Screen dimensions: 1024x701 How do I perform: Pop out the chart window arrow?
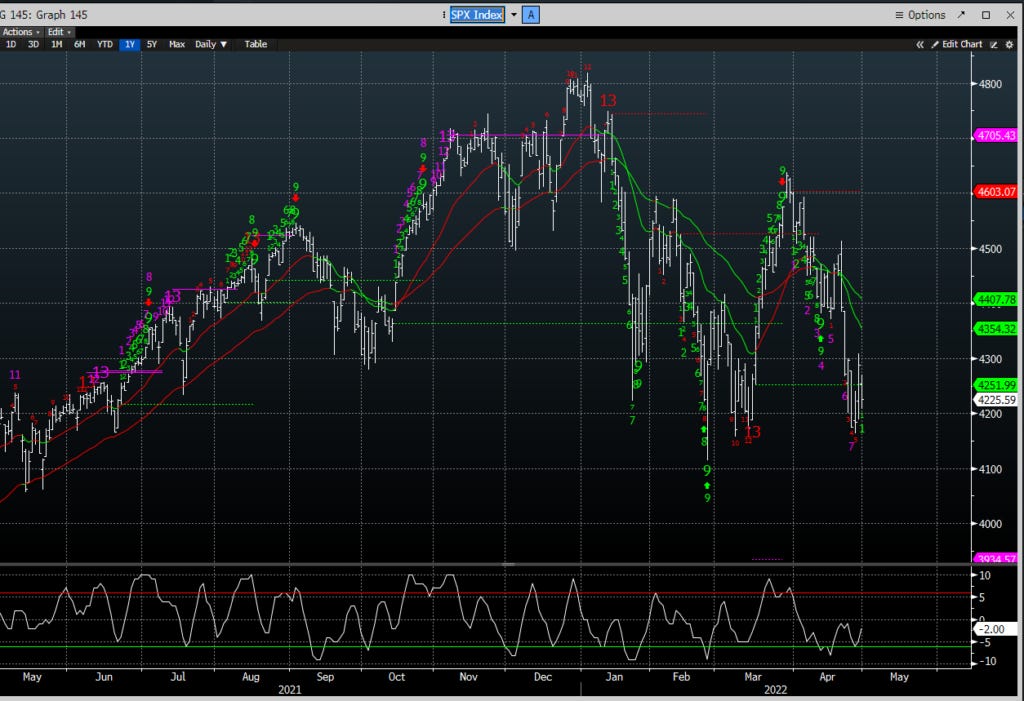click(x=961, y=14)
